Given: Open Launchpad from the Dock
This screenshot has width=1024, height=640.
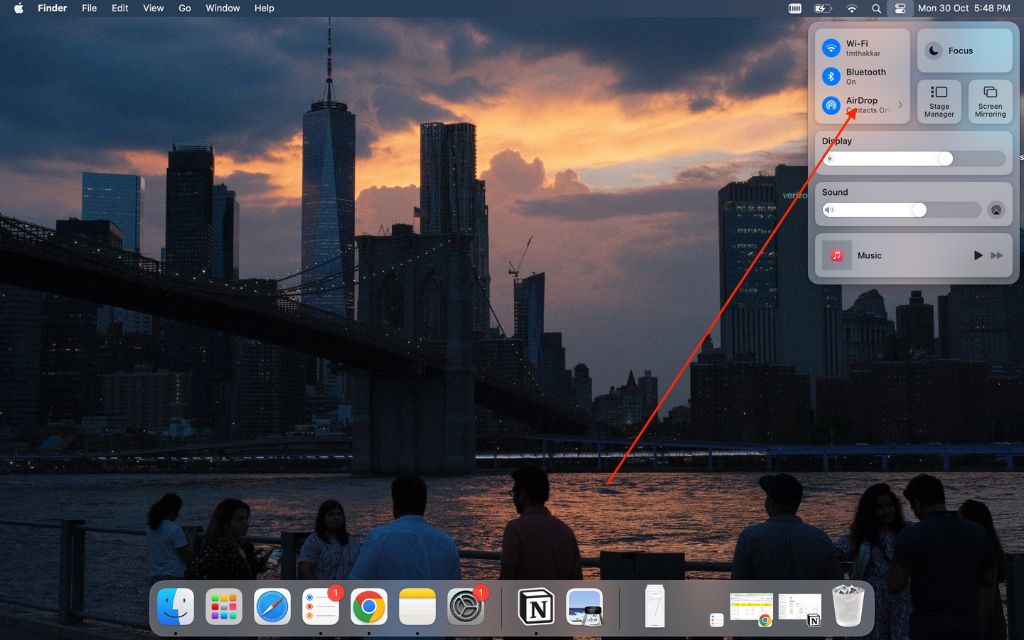Looking at the screenshot, I should tap(224, 607).
